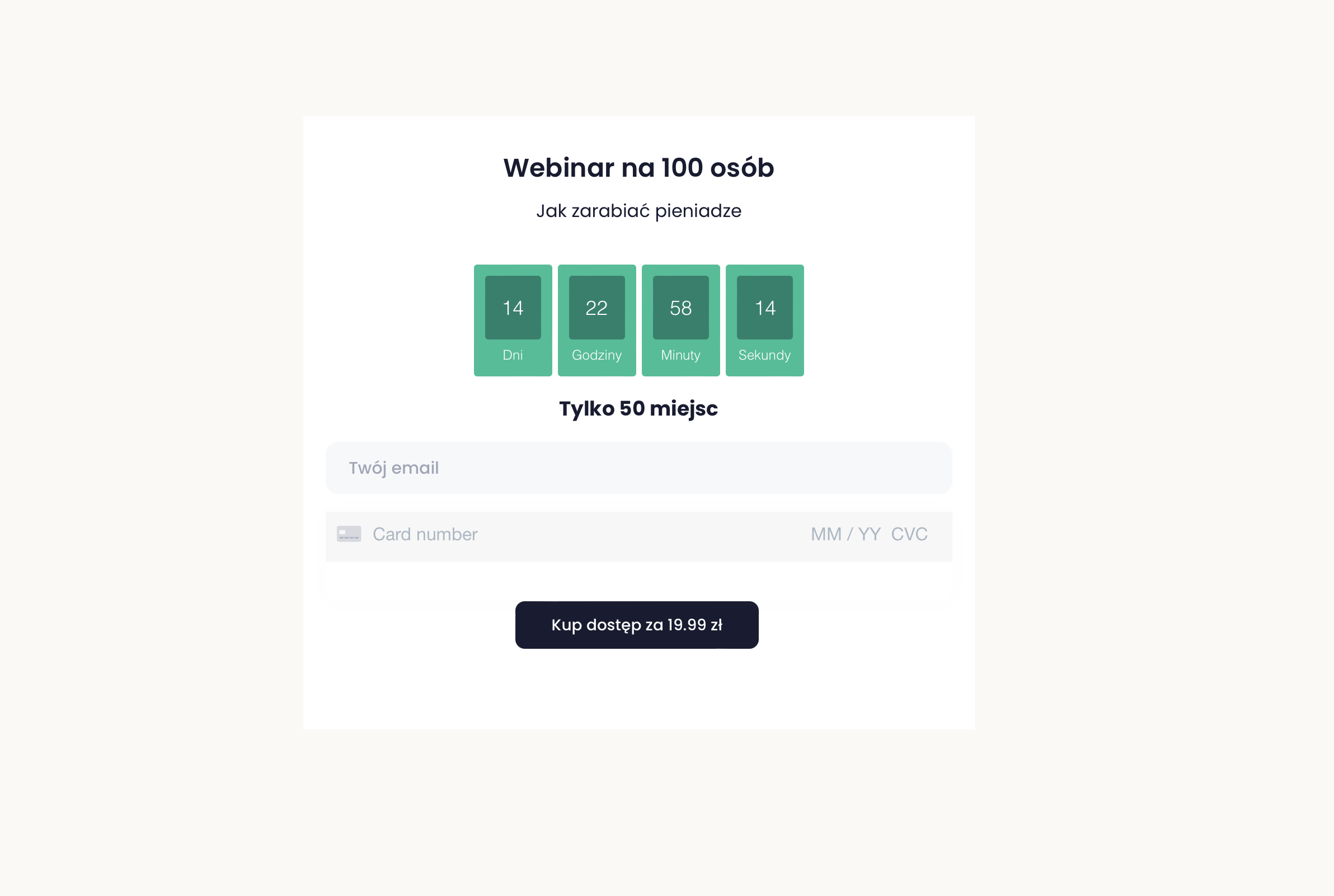Click the credit card icon
1334x896 pixels.
coord(349,534)
